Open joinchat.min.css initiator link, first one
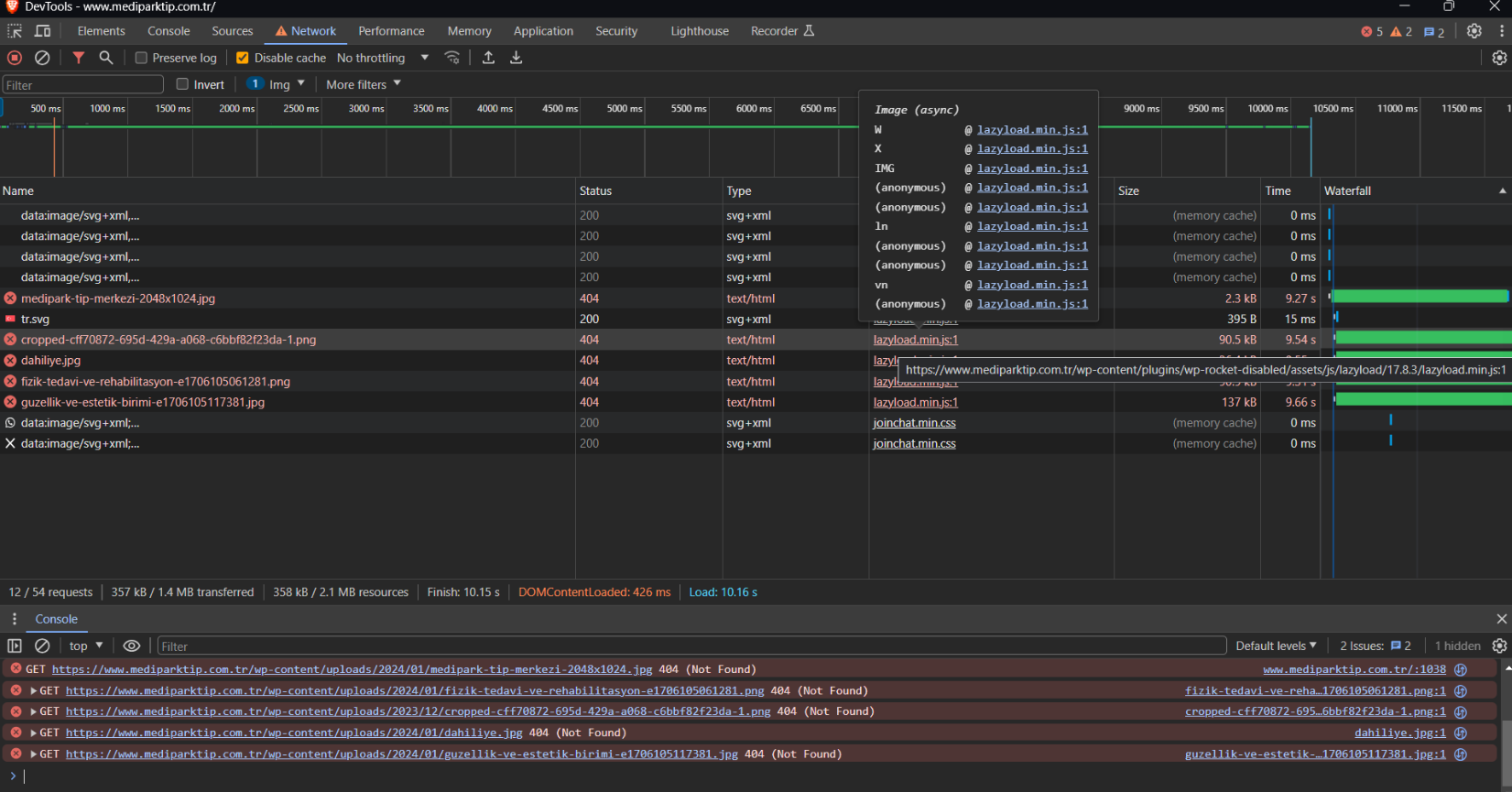Screen dimensions: 1512x792 coord(914,423)
